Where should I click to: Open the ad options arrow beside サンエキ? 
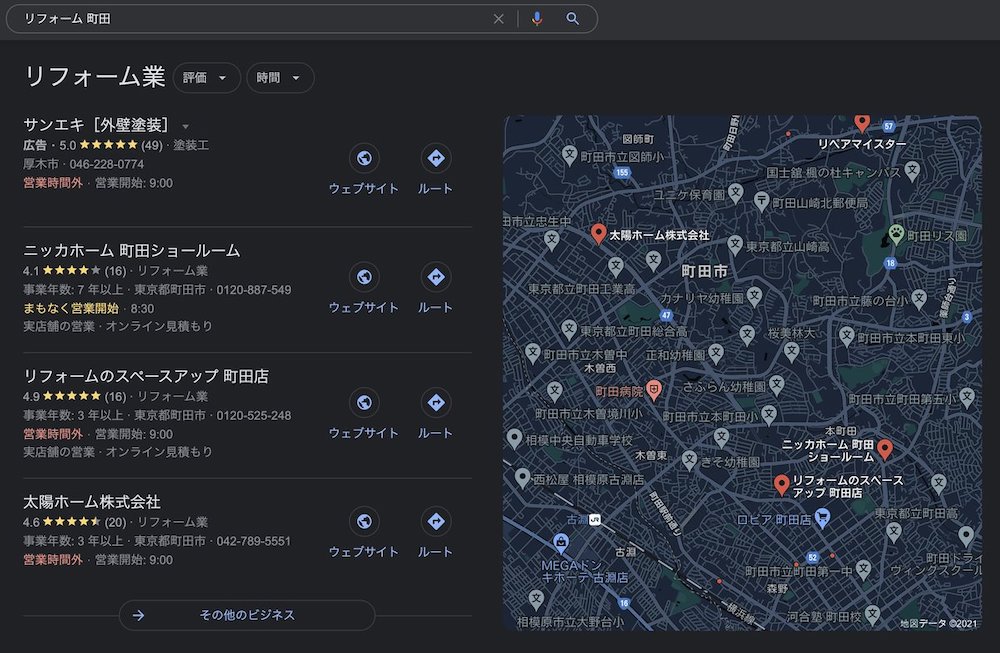(x=185, y=126)
